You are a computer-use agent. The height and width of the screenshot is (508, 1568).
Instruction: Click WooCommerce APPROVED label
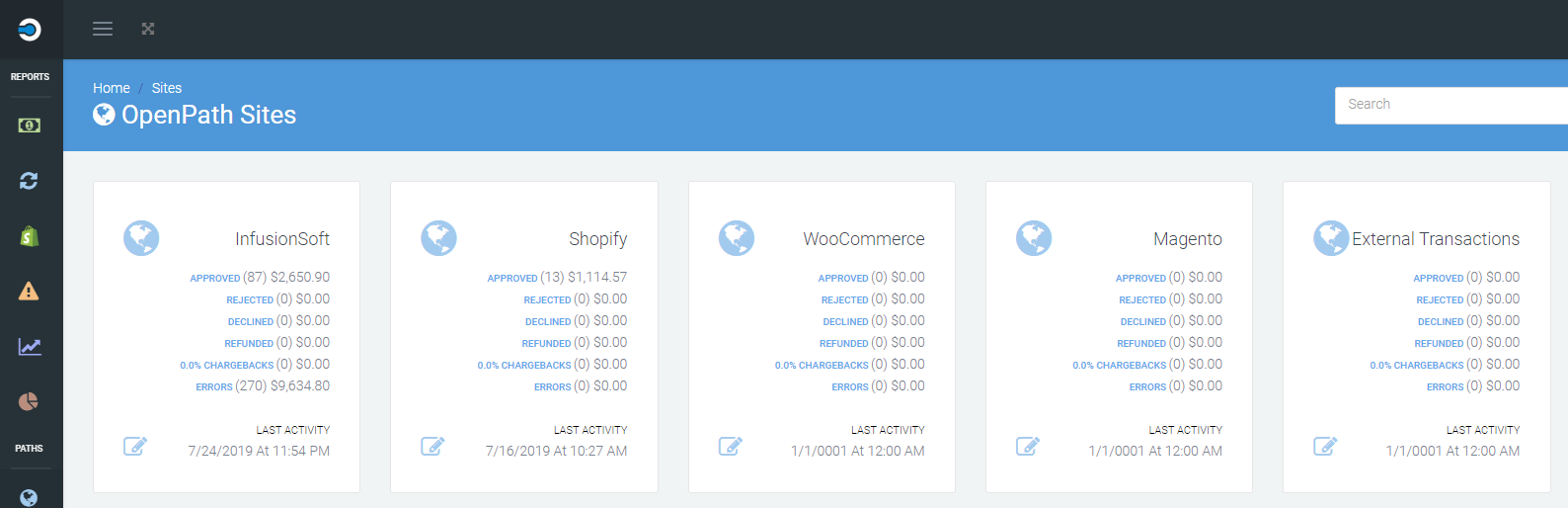coord(843,279)
